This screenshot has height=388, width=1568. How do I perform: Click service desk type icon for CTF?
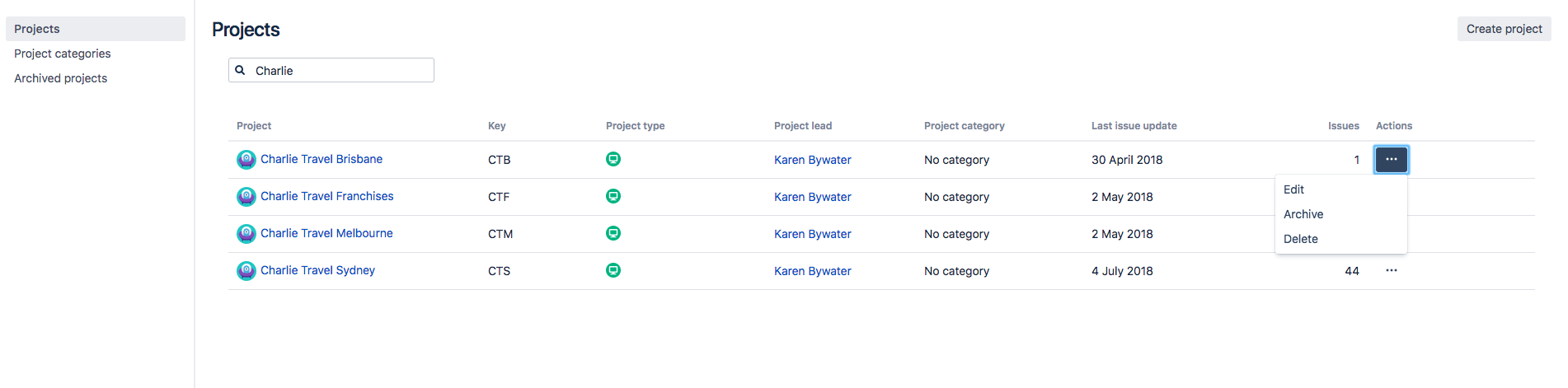click(x=613, y=196)
